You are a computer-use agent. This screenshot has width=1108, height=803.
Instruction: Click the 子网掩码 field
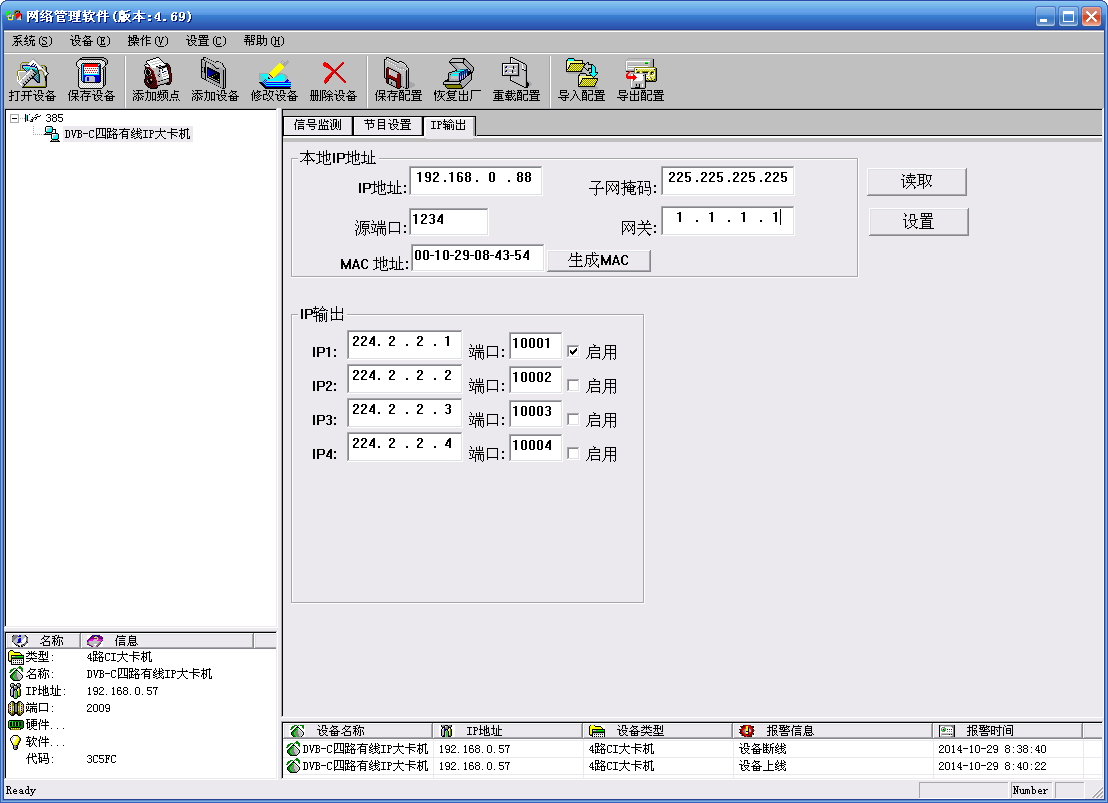pos(727,180)
